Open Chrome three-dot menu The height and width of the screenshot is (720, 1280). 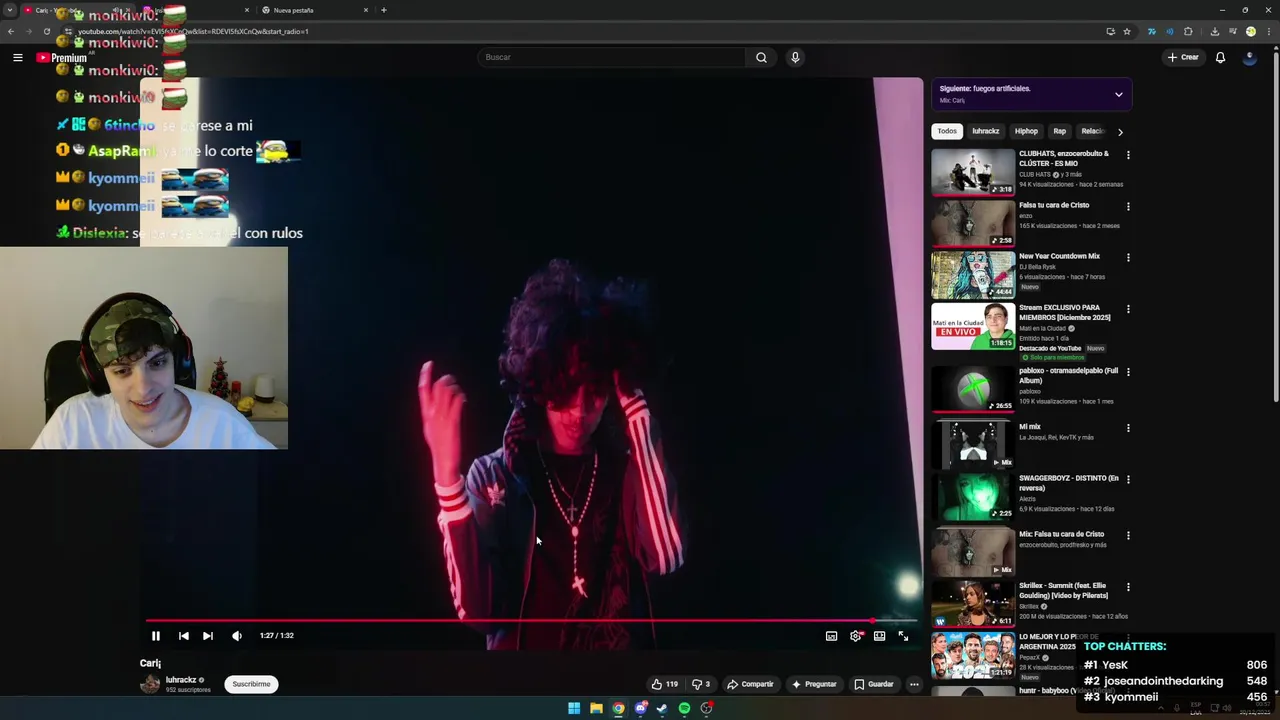click(x=1269, y=31)
